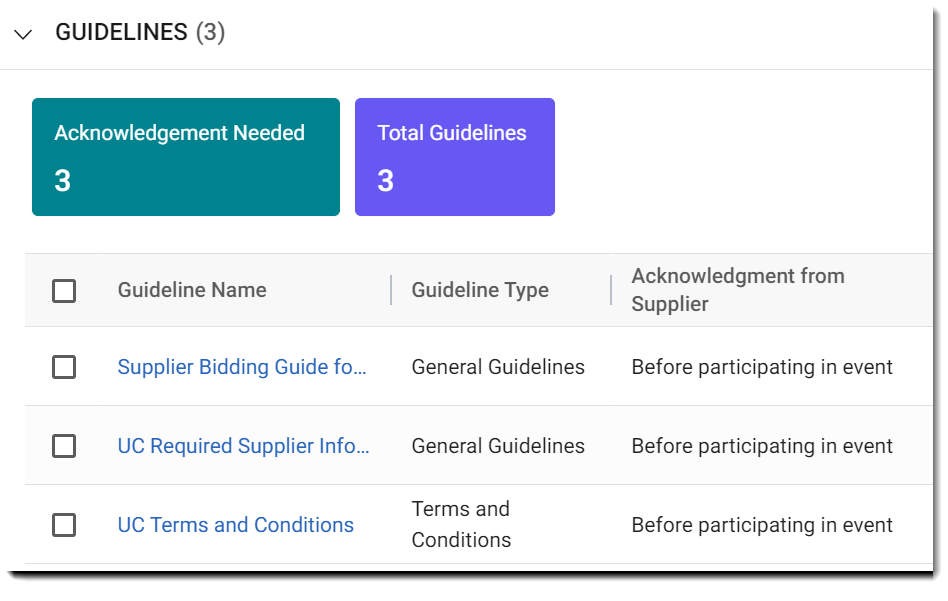Image resolution: width=948 pixels, height=601 pixels.
Task: Check the select-all checkbox in table header
Action: pyautogui.click(x=64, y=289)
